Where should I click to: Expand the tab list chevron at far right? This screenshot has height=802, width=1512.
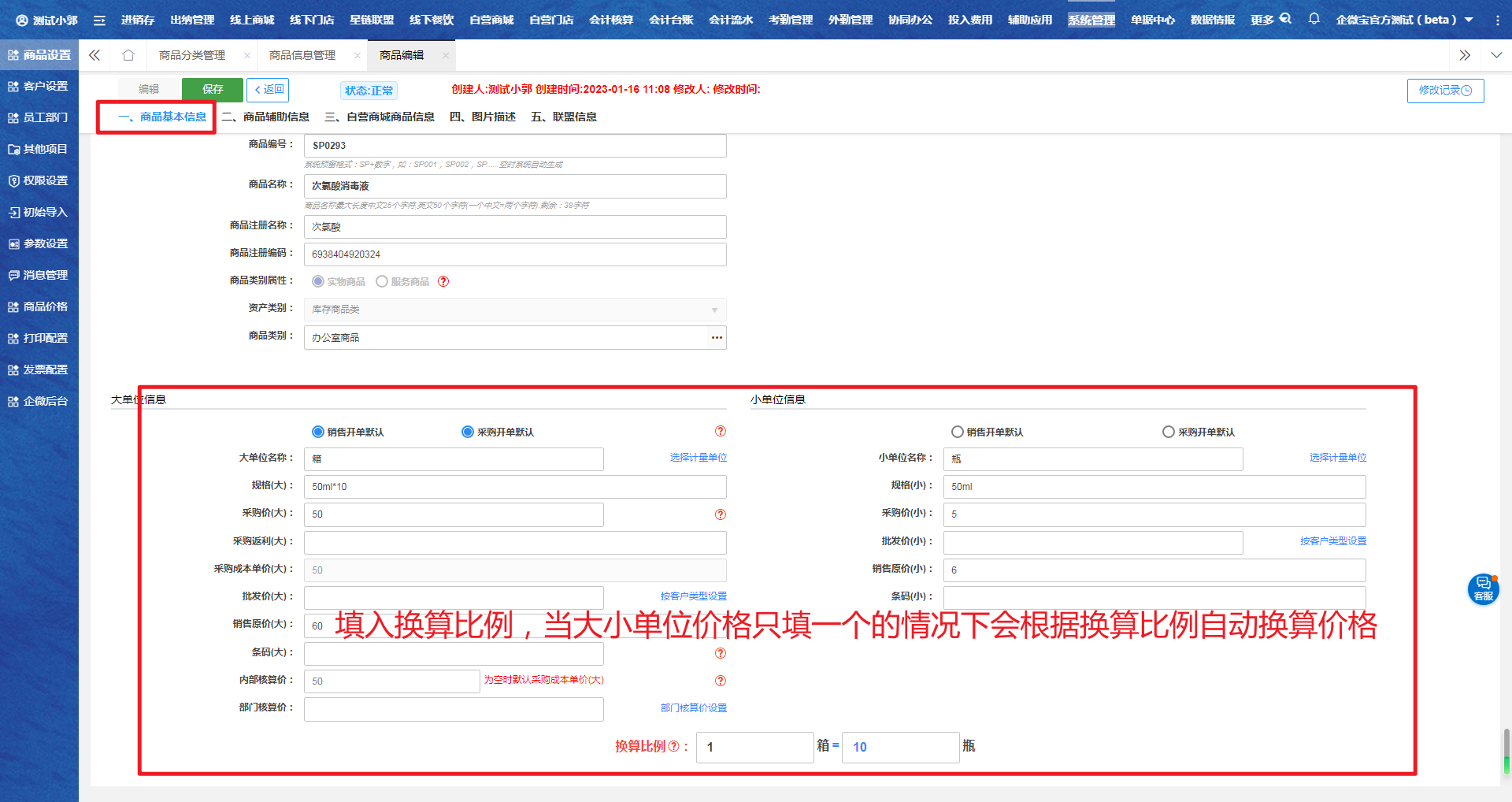click(x=1496, y=55)
